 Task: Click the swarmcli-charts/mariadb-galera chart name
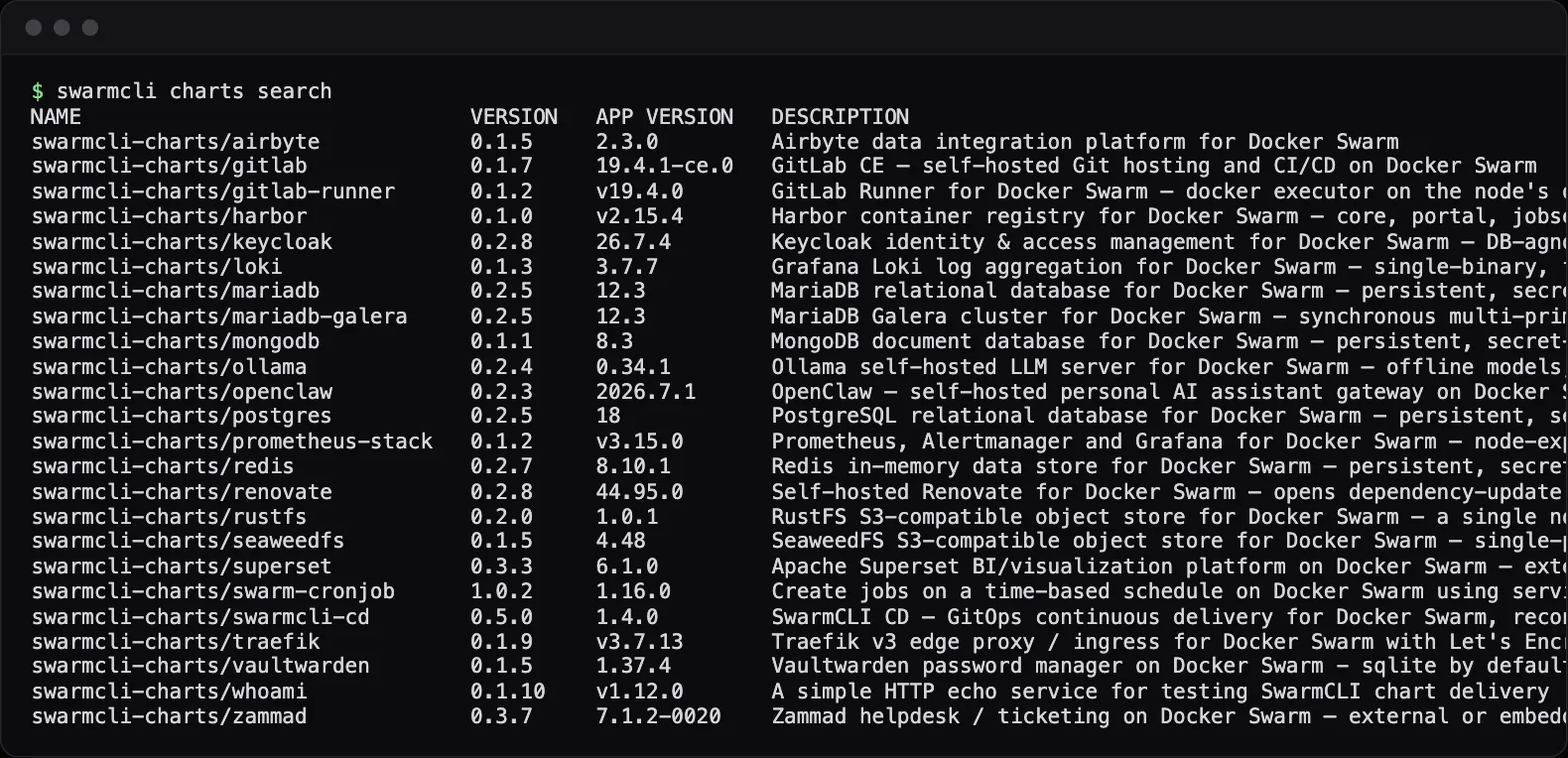[219, 316]
